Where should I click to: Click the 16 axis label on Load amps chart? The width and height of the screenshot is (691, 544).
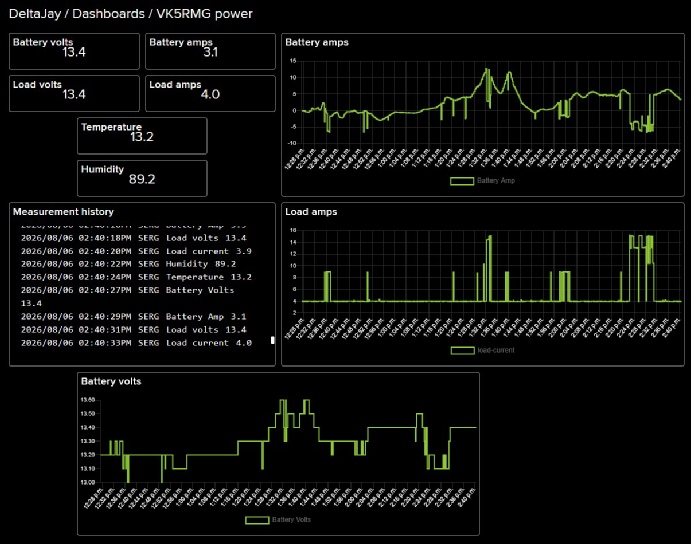point(293,230)
